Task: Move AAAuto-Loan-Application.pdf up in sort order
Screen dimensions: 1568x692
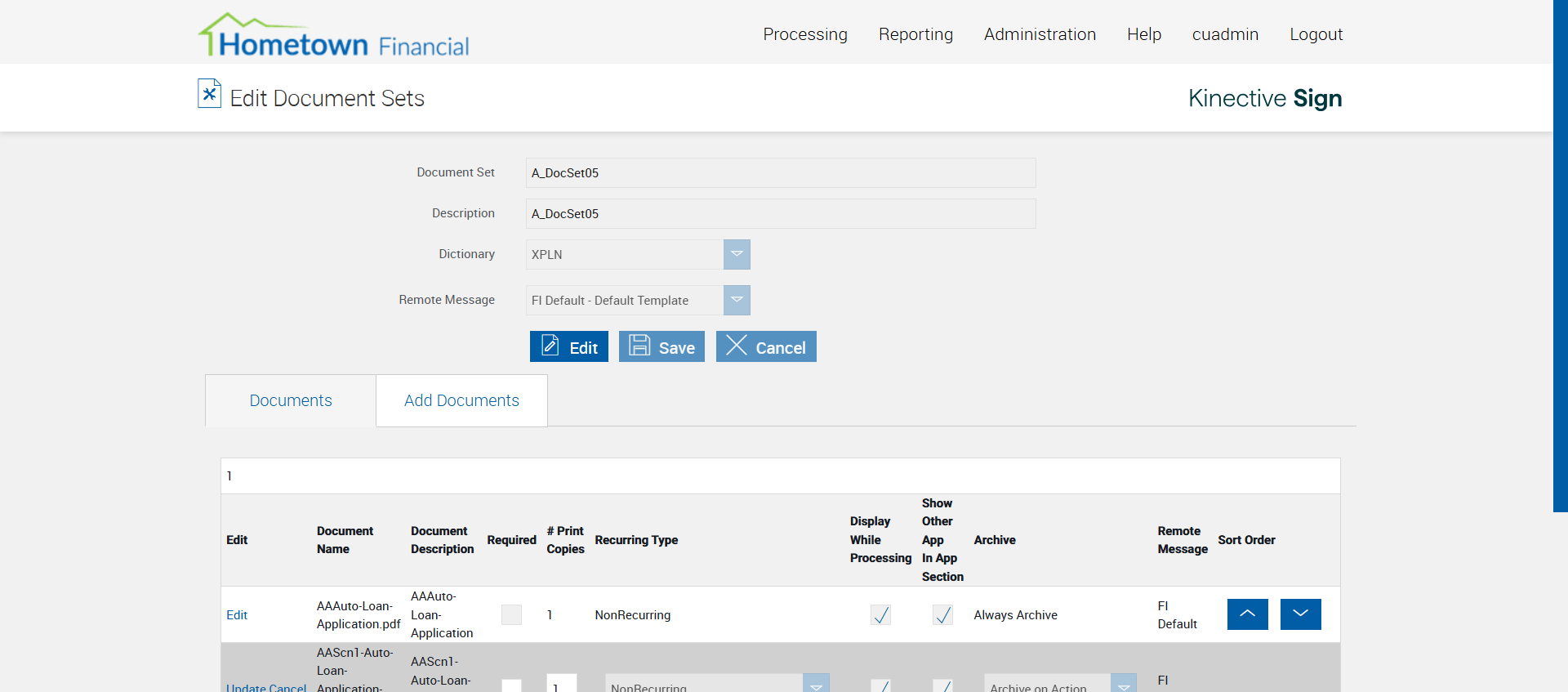Action: [1247, 614]
